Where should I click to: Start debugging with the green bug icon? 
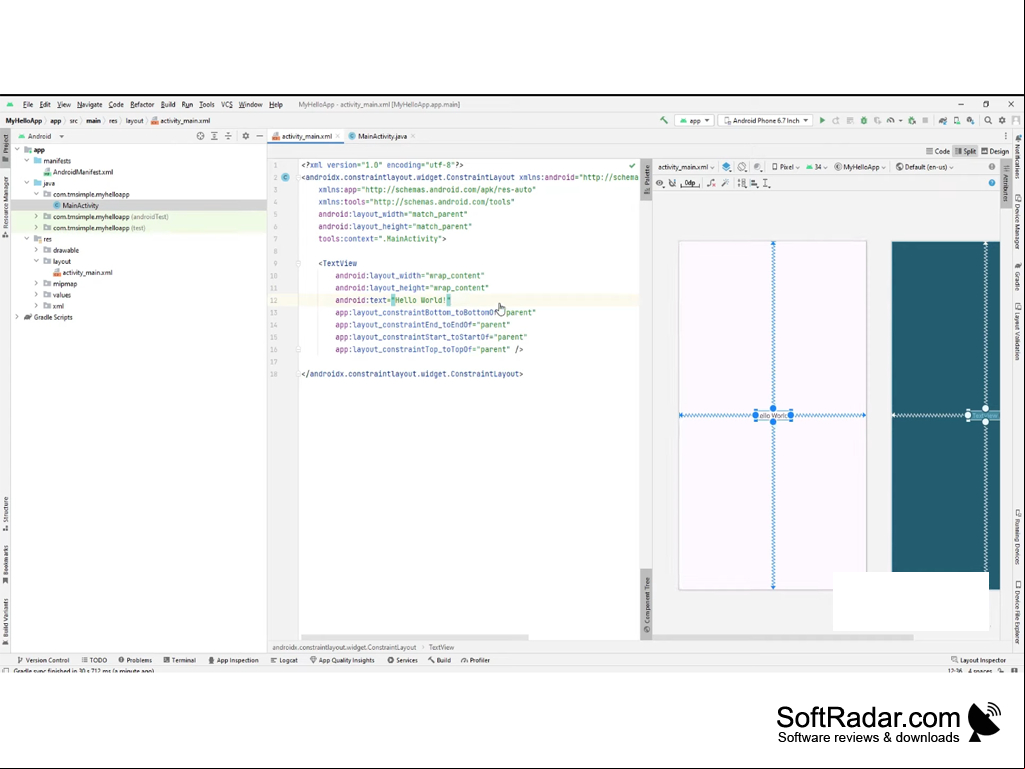864,120
